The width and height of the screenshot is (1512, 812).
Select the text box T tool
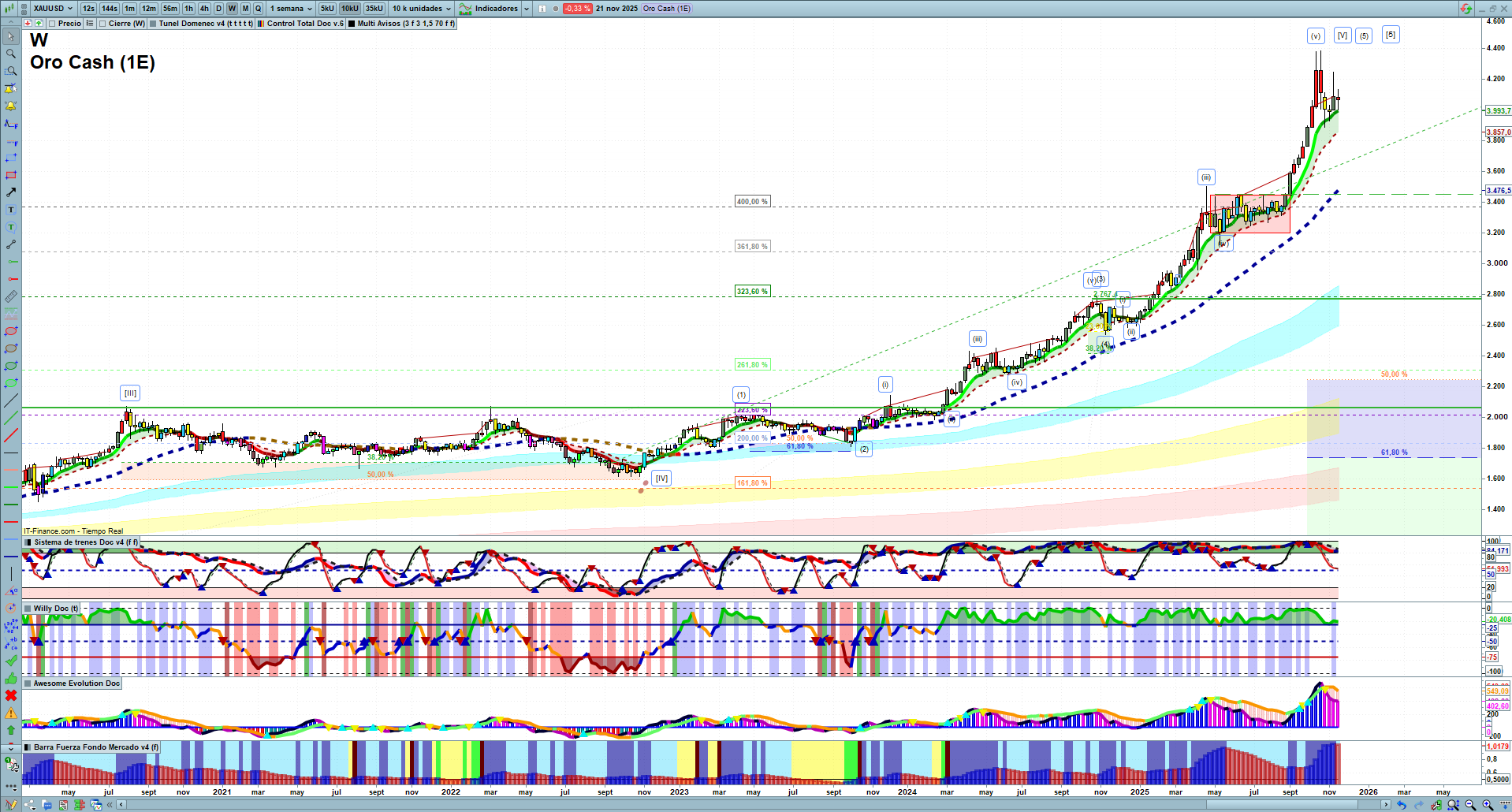point(11,210)
